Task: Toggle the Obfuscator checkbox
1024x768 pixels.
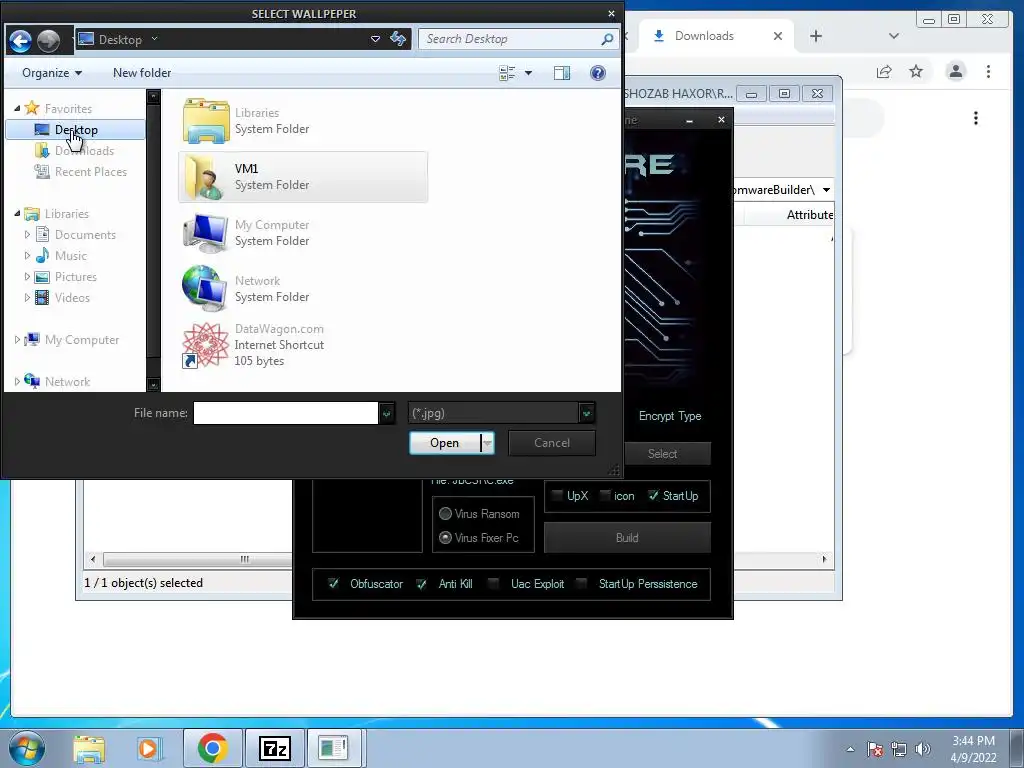Action: tap(334, 583)
